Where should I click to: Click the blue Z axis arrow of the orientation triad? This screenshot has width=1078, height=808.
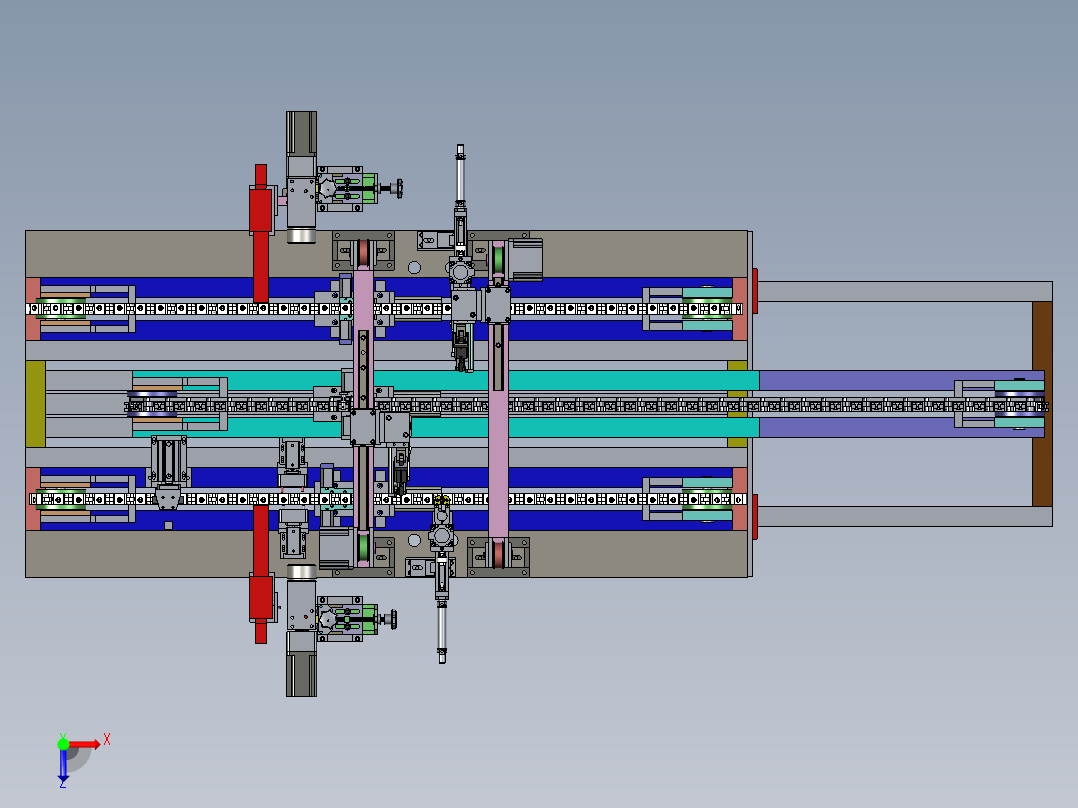point(63,765)
